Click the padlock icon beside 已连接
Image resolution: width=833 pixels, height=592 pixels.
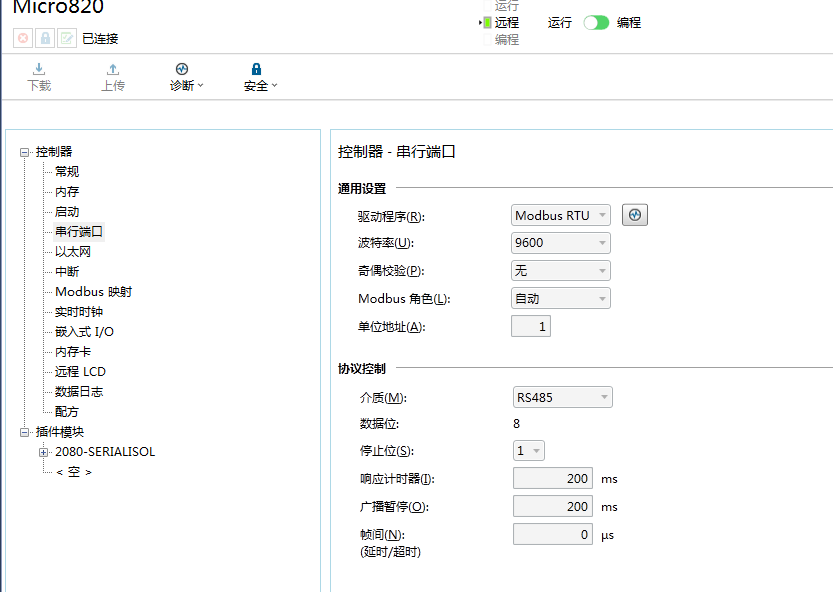(x=45, y=38)
